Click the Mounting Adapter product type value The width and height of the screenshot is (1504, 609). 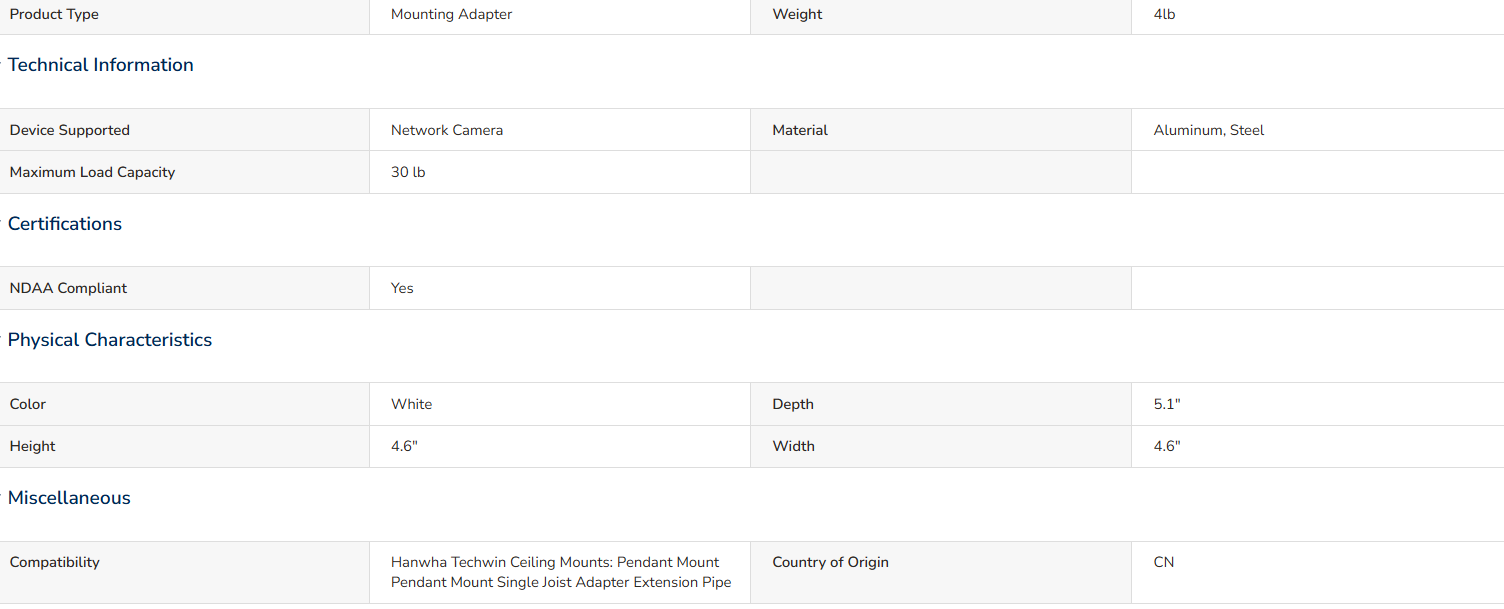[x=452, y=14]
